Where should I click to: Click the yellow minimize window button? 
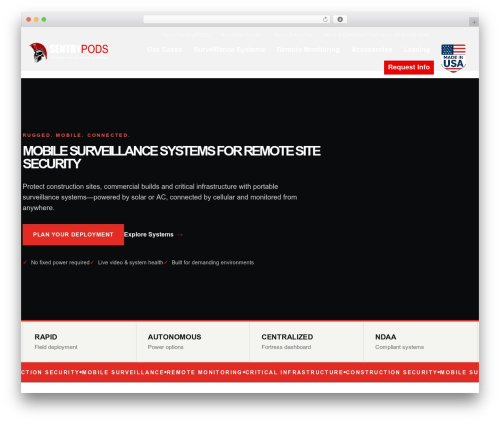point(36,20)
